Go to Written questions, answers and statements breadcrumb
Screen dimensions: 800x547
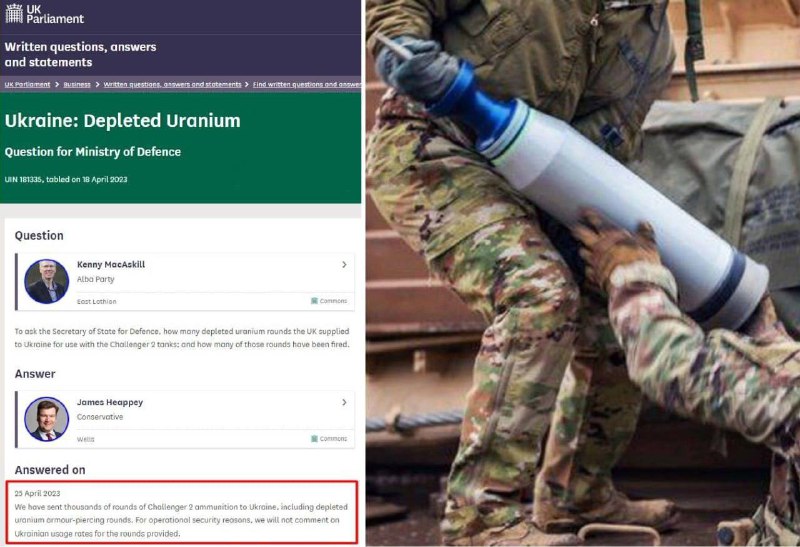(x=172, y=85)
